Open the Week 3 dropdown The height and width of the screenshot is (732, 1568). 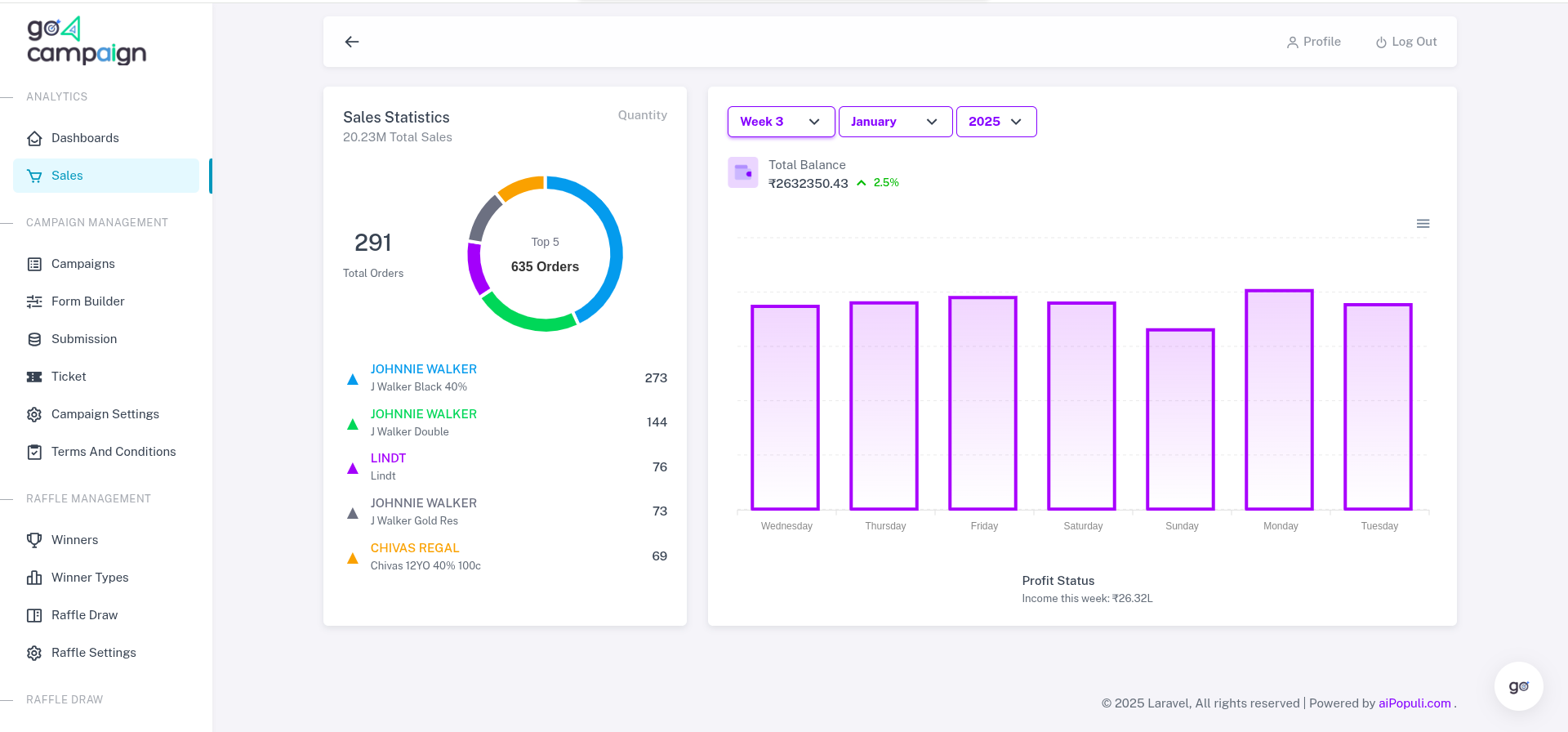tap(782, 122)
